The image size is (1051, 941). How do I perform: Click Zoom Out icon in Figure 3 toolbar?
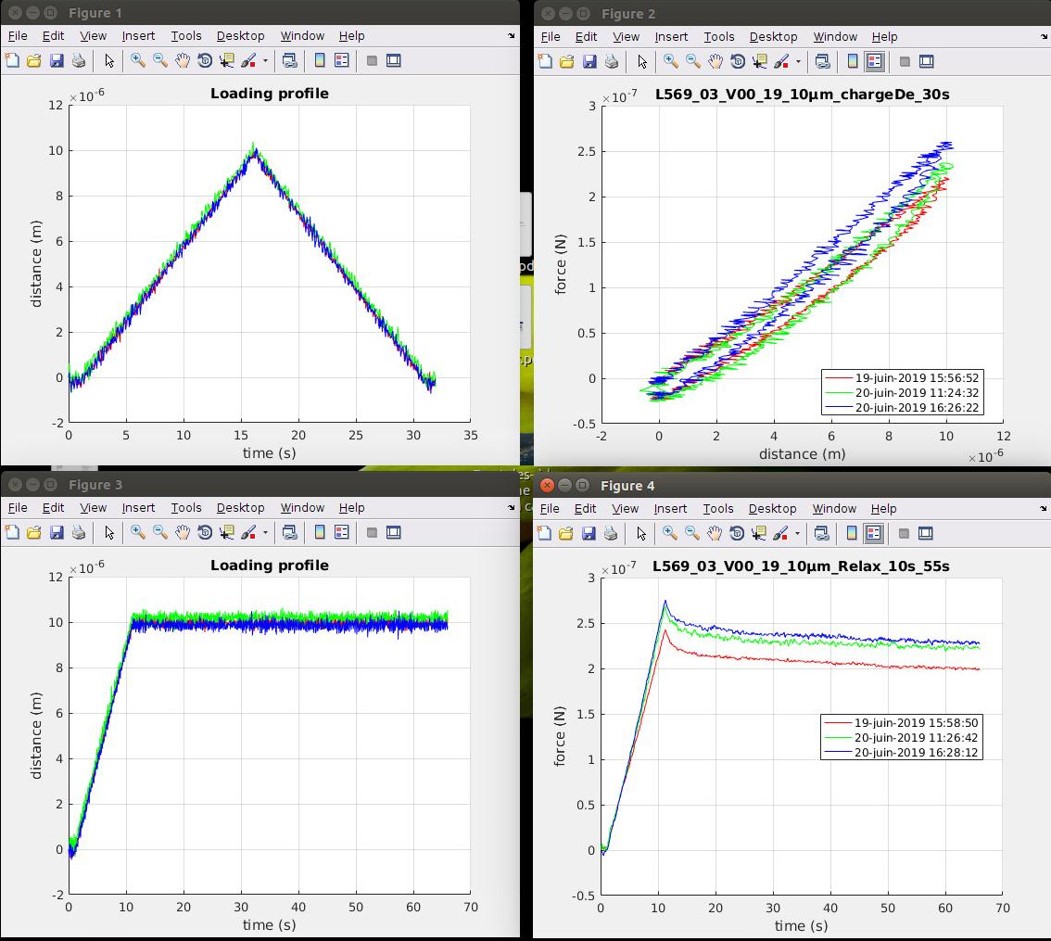click(x=160, y=533)
